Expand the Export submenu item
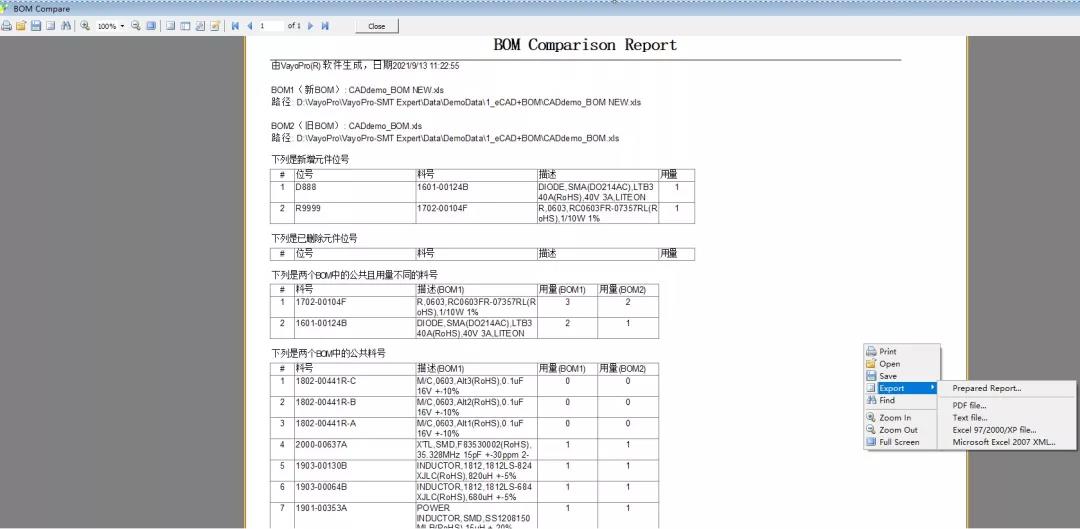Image resolution: width=1080 pixels, height=529 pixels. click(901, 388)
